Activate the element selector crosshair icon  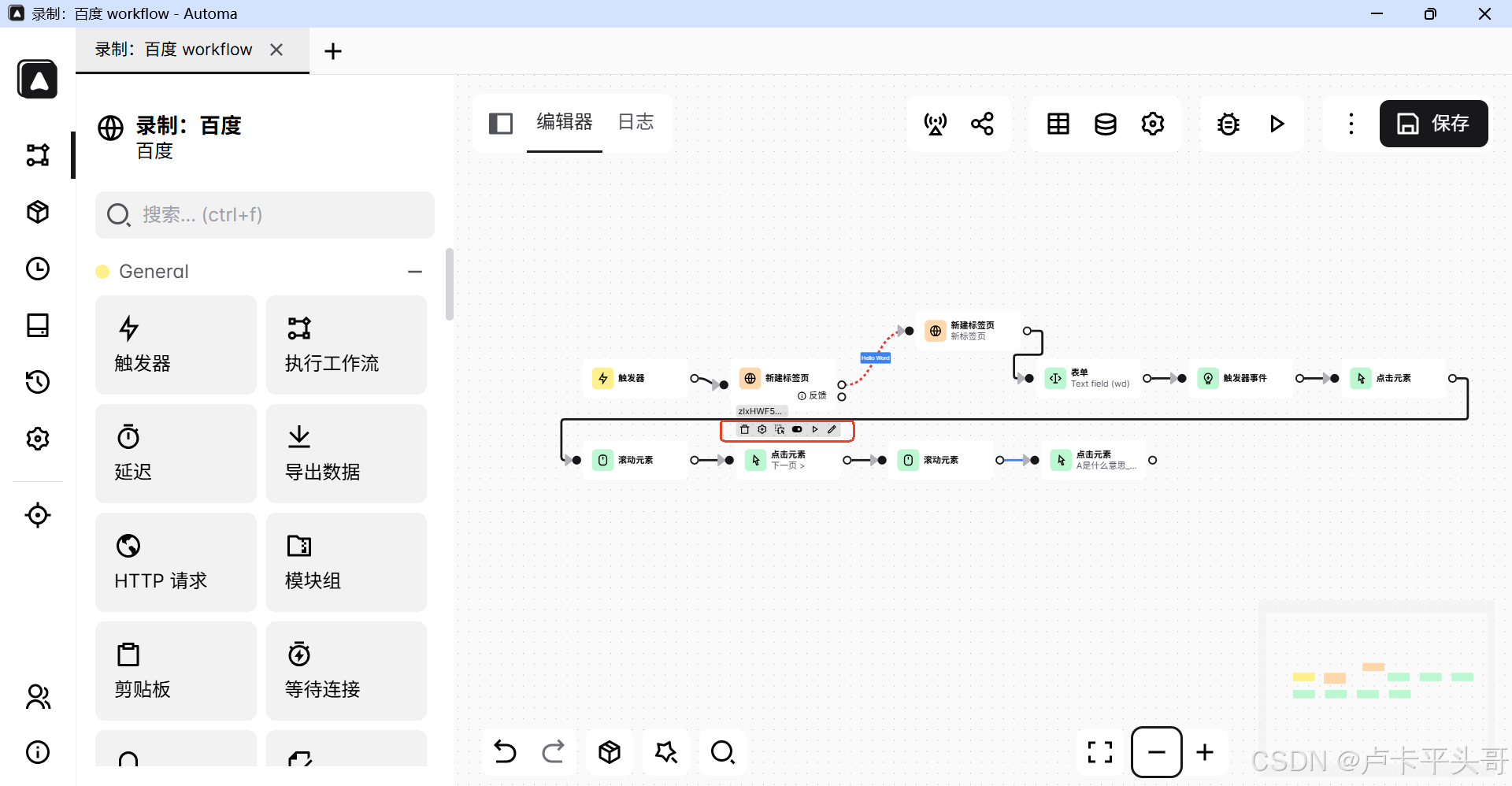tap(38, 515)
